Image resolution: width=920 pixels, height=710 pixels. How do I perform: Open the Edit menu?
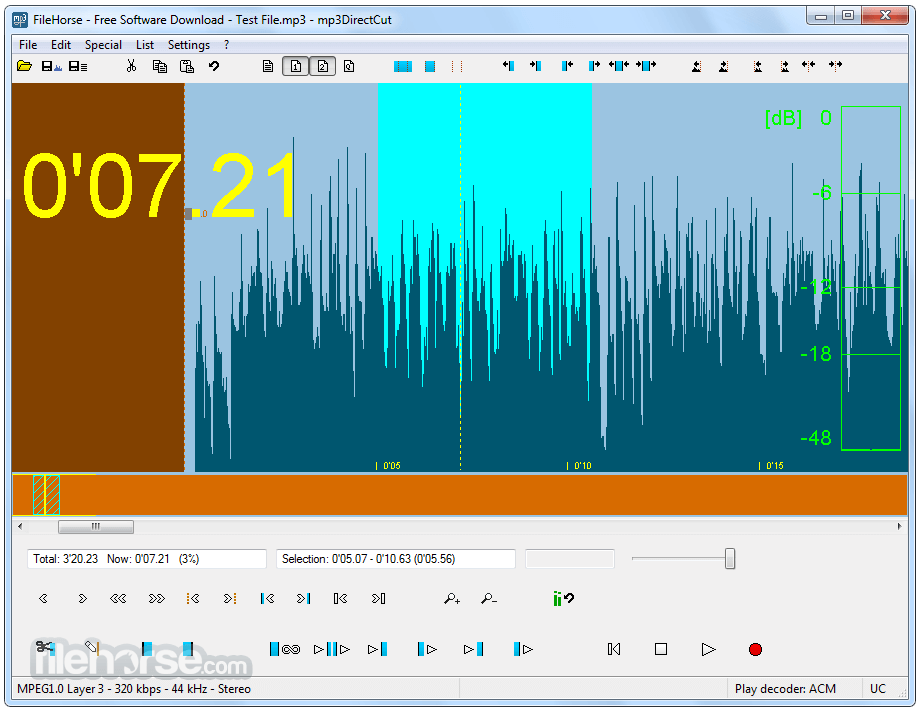(x=60, y=45)
